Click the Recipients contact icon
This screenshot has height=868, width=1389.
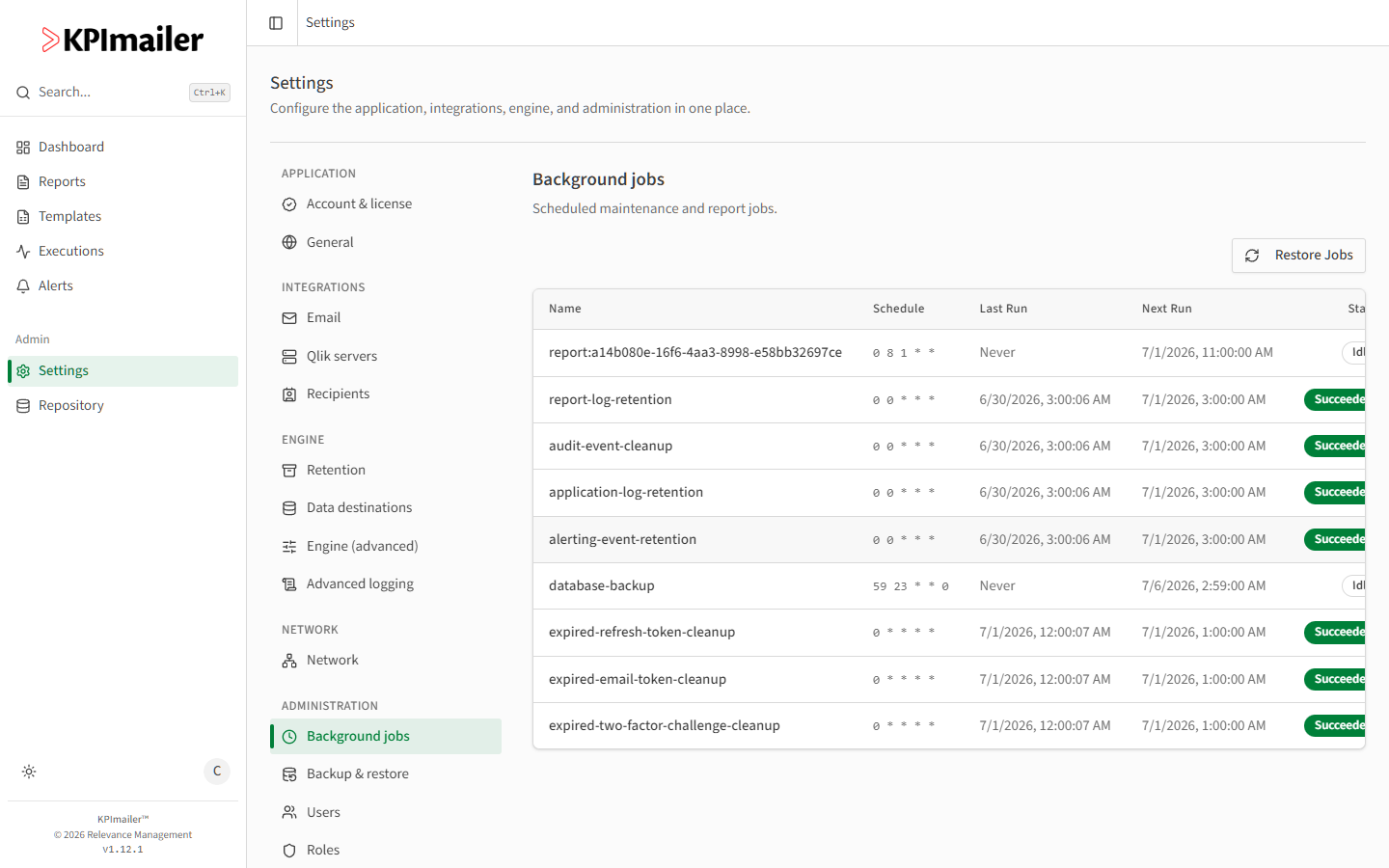[289, 394]
